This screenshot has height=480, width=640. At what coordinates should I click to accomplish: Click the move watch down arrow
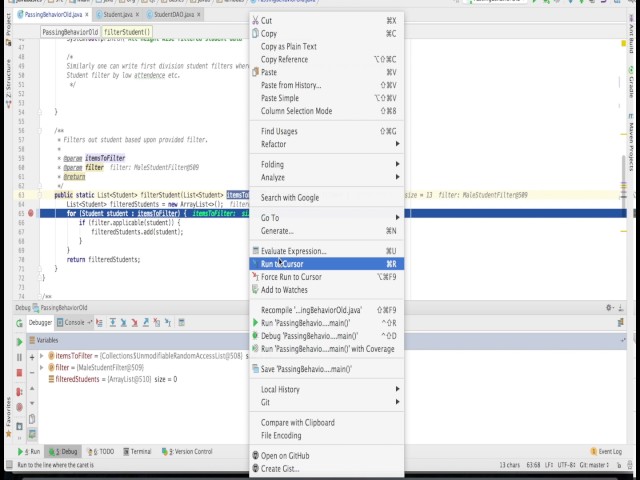[x=32, y=403]
